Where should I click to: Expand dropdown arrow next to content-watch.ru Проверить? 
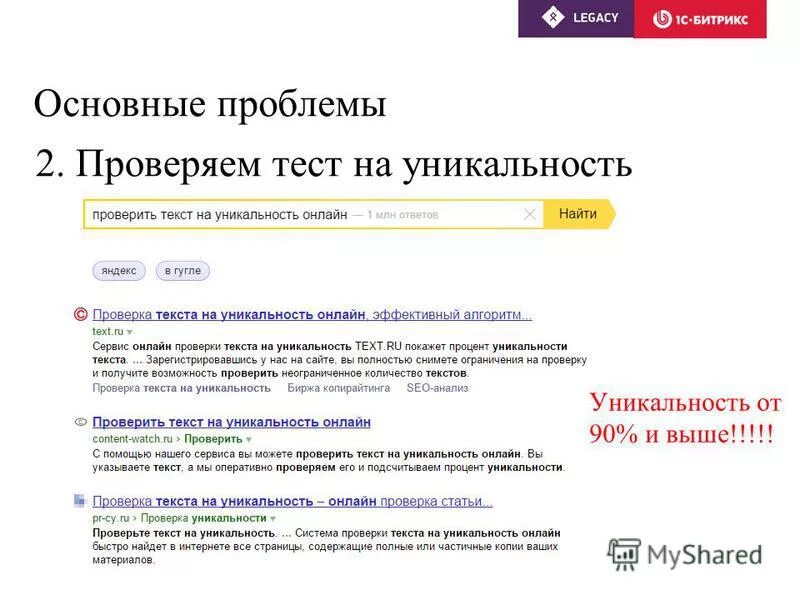coord(249,439)
